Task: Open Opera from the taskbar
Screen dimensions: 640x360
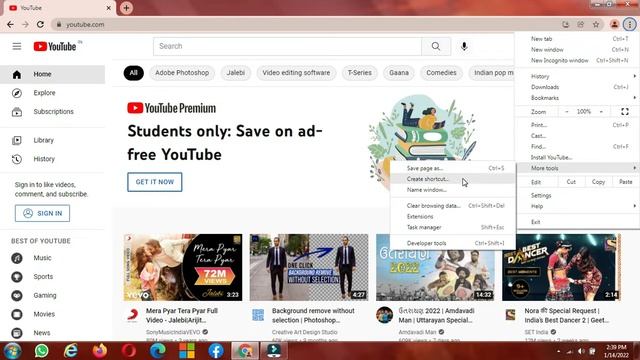Action: (x=129, y=351)
